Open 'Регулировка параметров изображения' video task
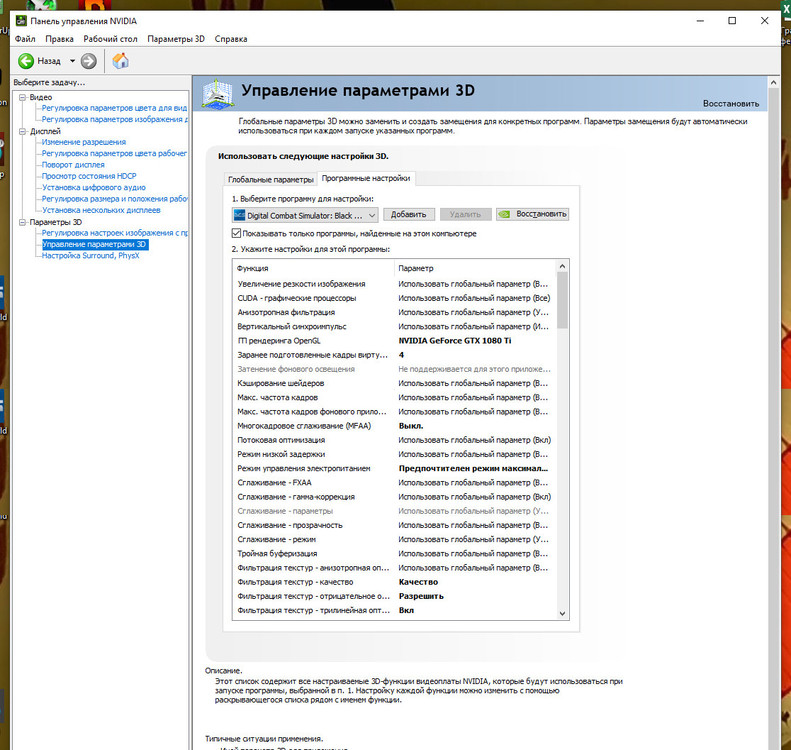Image resolution: width=791 pixels, height=750 pixels. 115,120
